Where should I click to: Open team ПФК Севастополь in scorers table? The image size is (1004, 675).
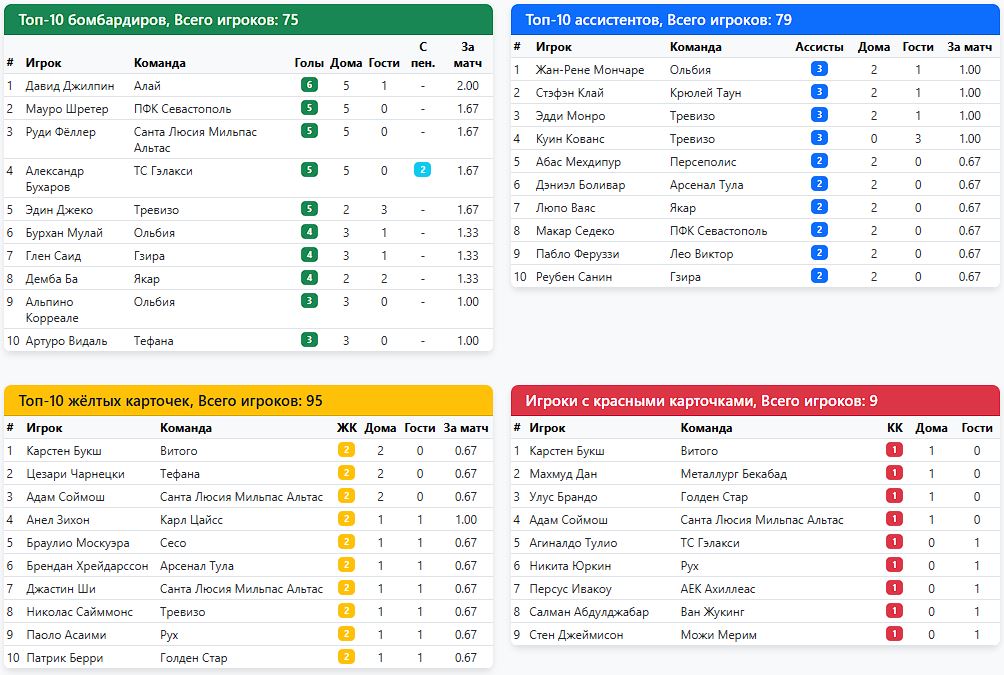click(182, 109)
